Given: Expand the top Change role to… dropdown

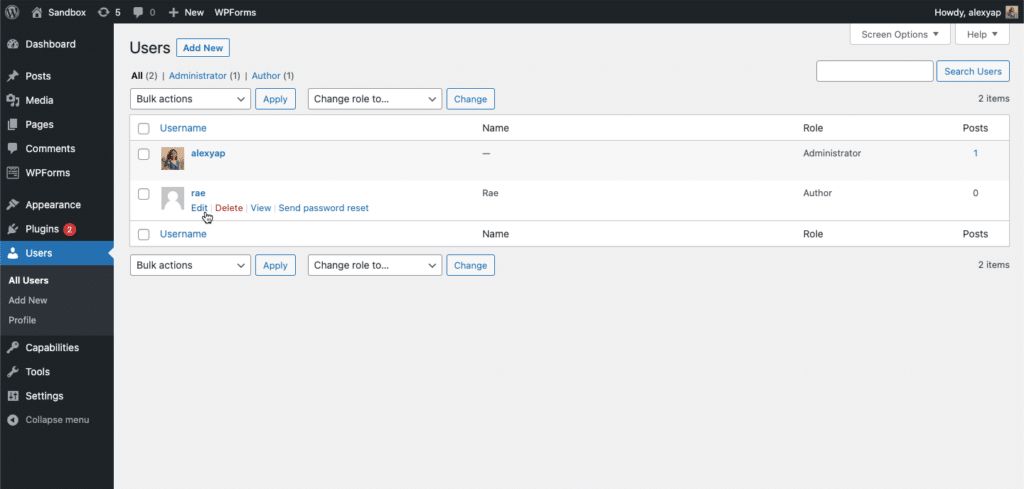Looking at the screenshot, I should [x=375, y=99].
